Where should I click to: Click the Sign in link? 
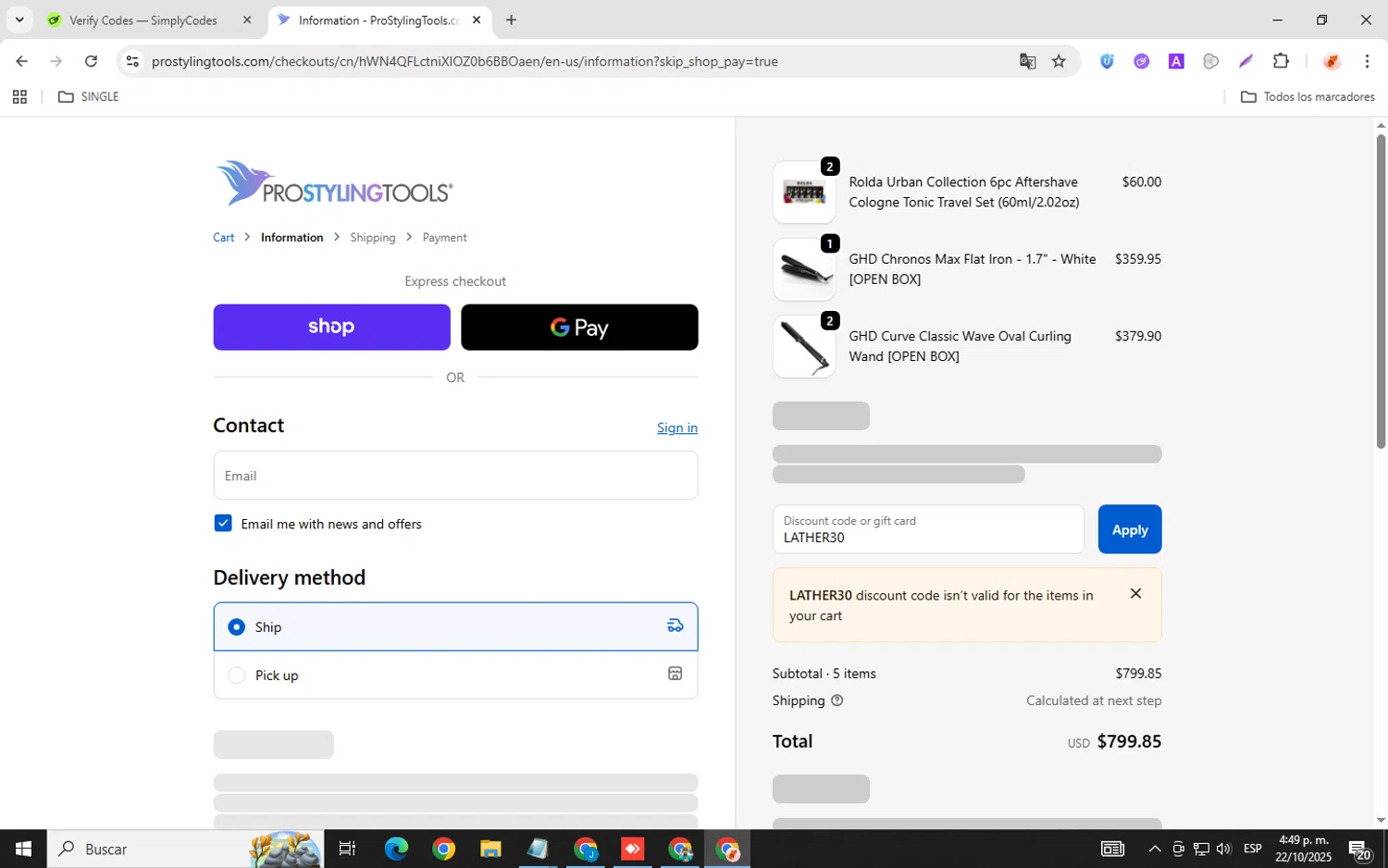pos(677,428)
